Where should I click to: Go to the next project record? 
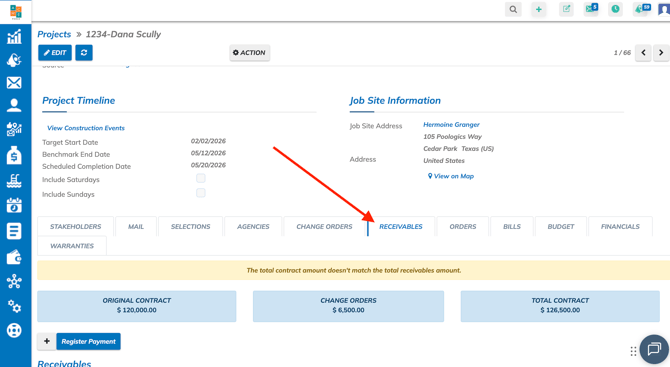click(x=661, y=53)
